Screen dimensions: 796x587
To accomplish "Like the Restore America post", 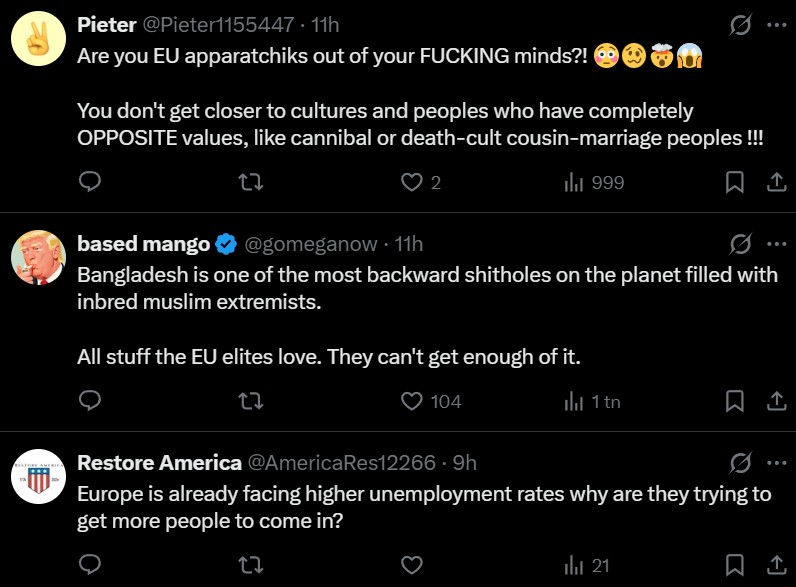I will pyautogui.click(x=411, y=565).
